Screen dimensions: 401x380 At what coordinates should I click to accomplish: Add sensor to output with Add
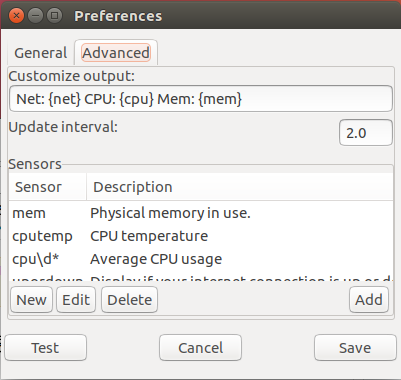pos(369,300)
